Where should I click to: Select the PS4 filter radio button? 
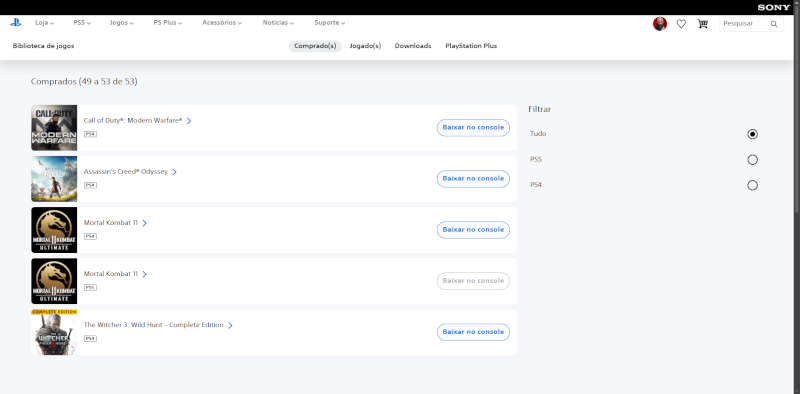[x=752, y=185]
